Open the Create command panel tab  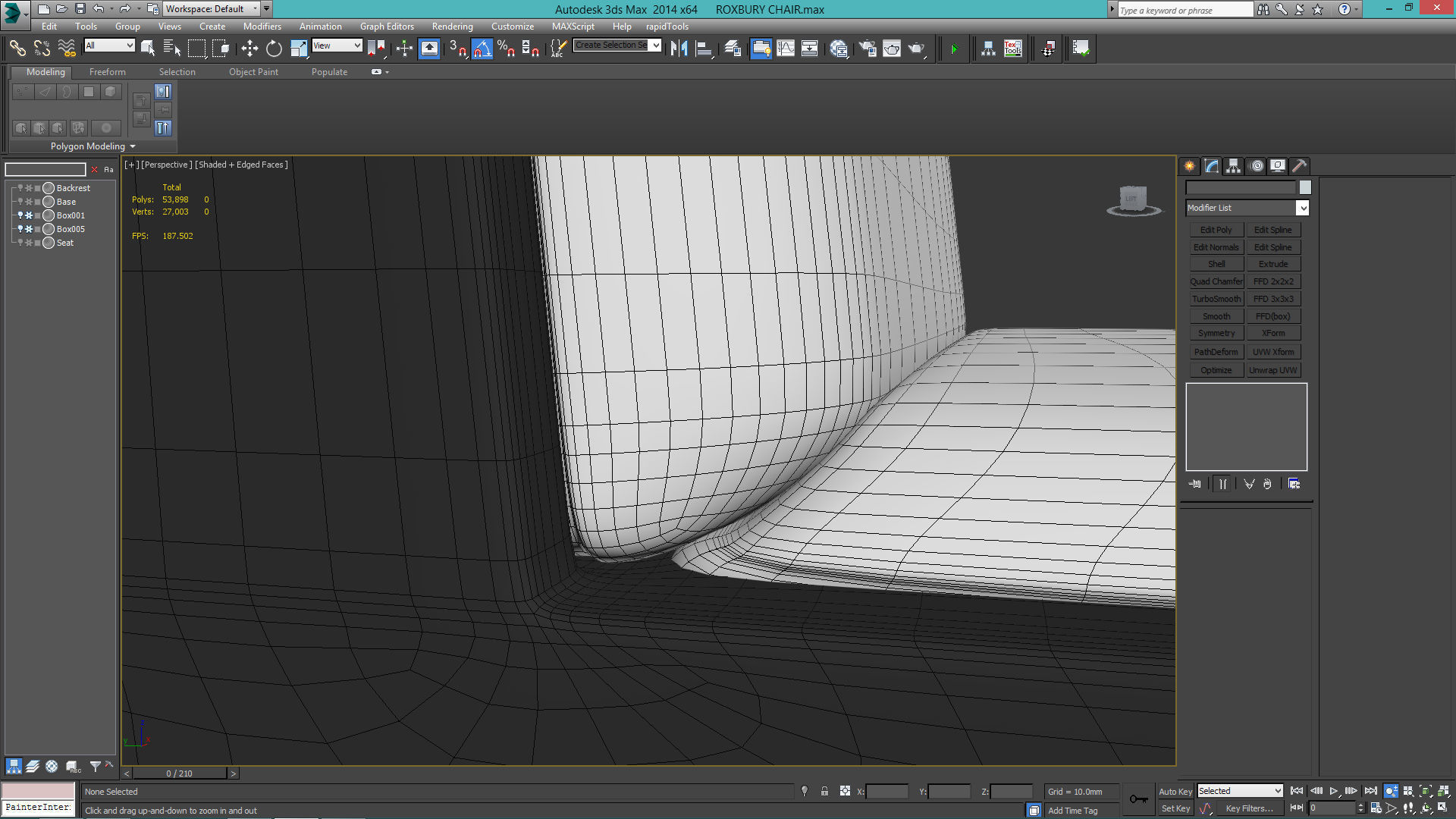1189,166
